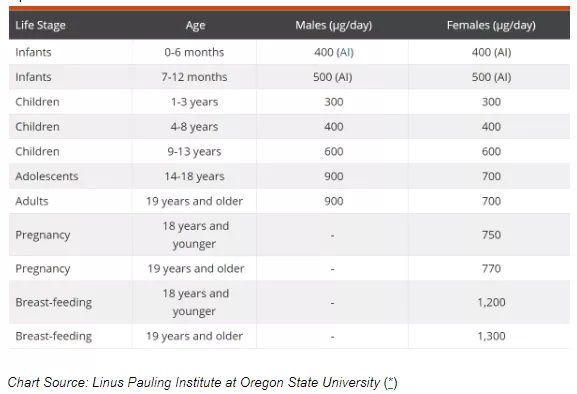Click the AI link in the Males 0-6 months cell
Image resolution: width=577 pixels, height=394 pixels.
coord(345,52)
